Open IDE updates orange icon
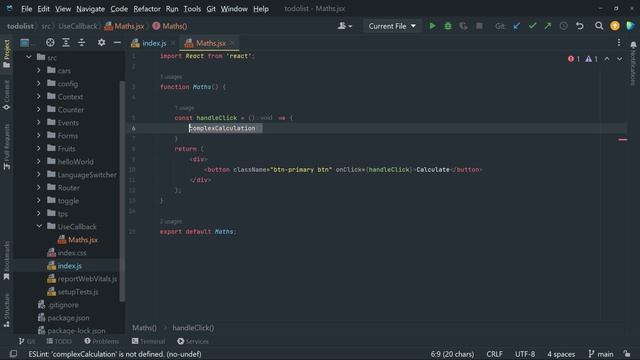 click(x=615, y=26)
